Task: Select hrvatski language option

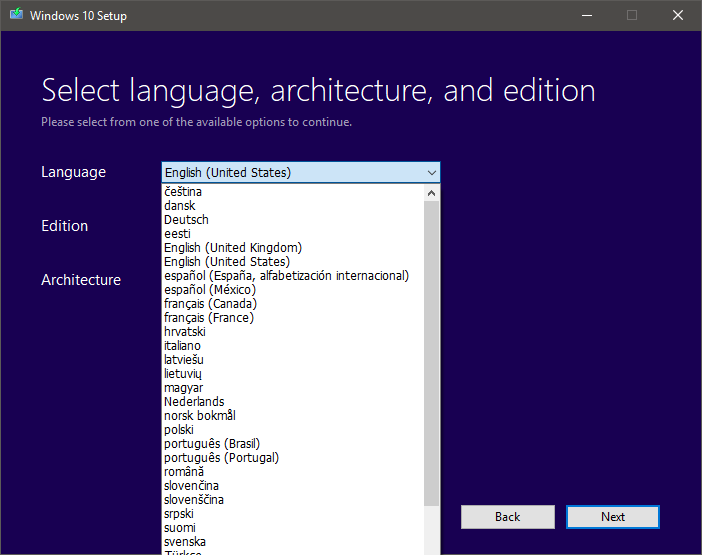Action: click(293, 332)
